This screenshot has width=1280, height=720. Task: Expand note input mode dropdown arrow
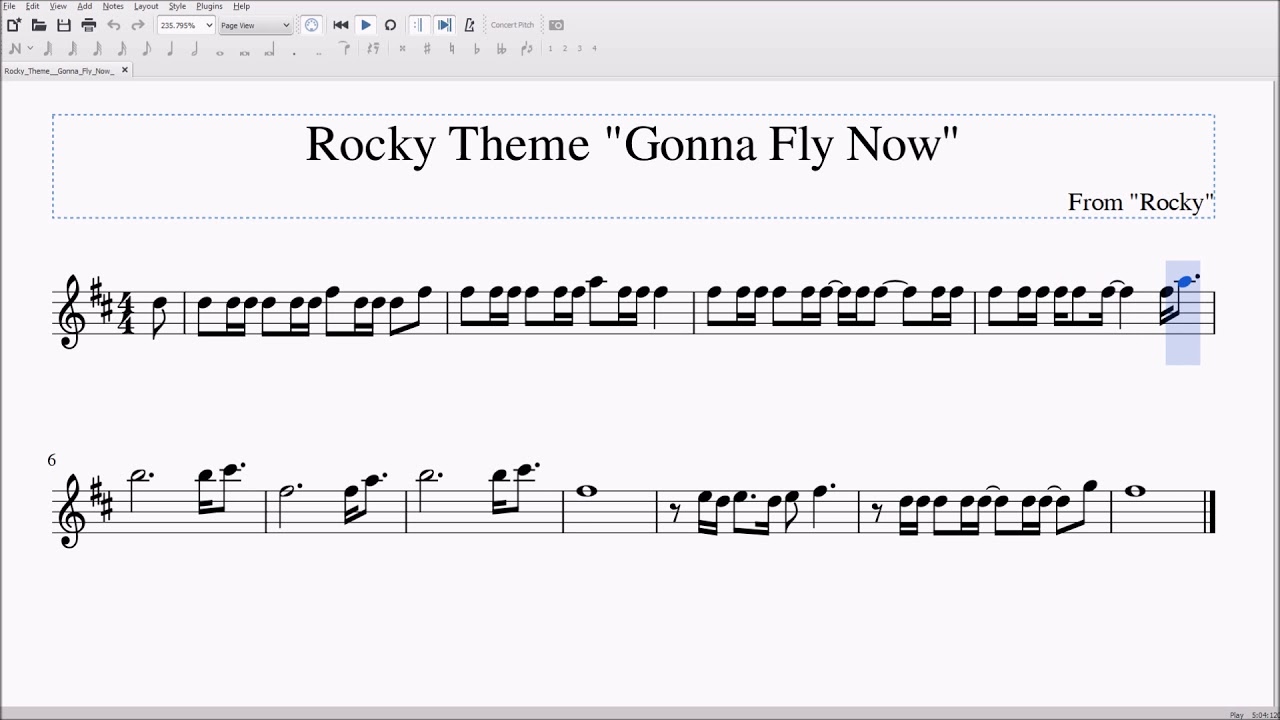point(30,48)
